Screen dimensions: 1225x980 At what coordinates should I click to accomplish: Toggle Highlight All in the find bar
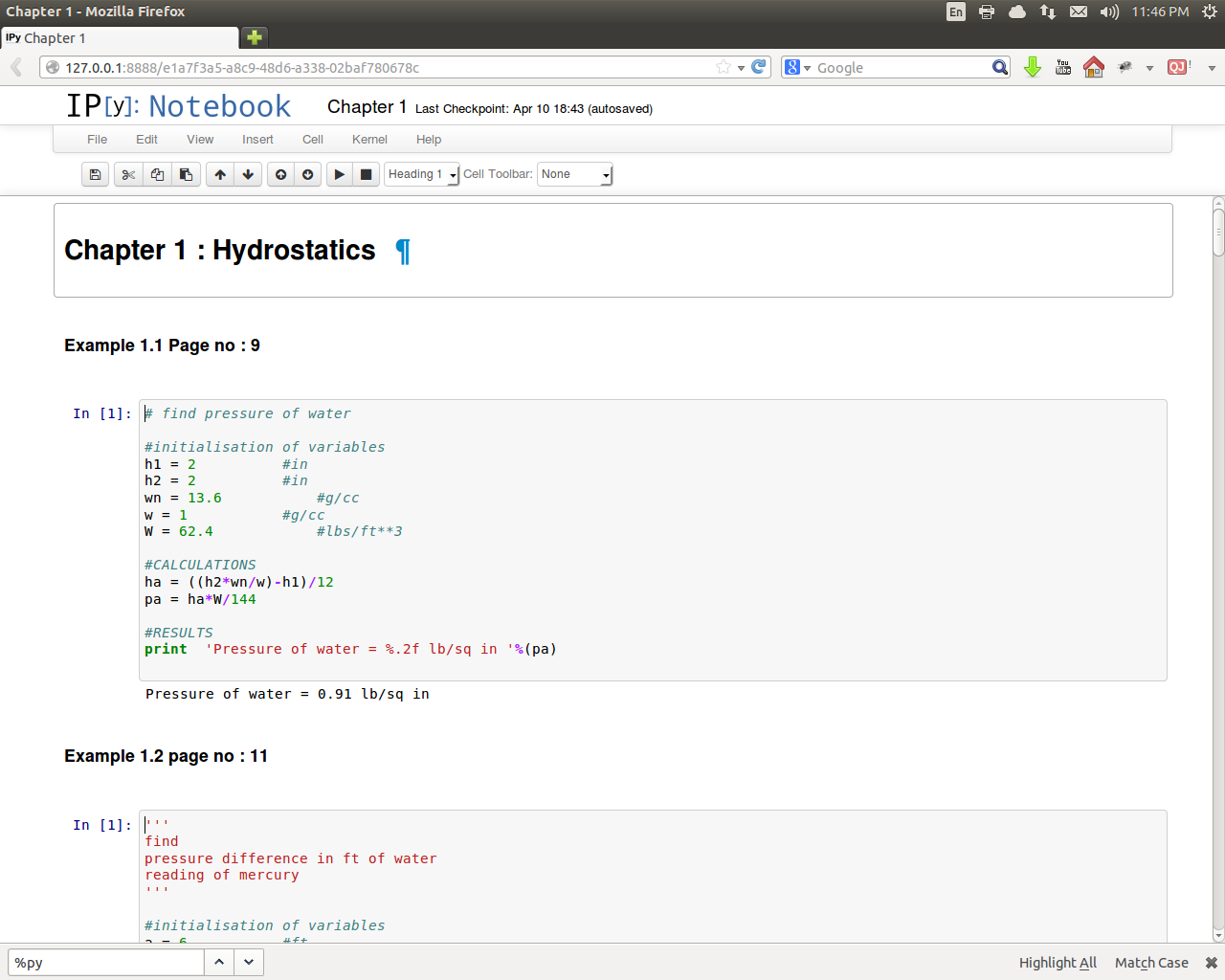tap(1058, 963)
